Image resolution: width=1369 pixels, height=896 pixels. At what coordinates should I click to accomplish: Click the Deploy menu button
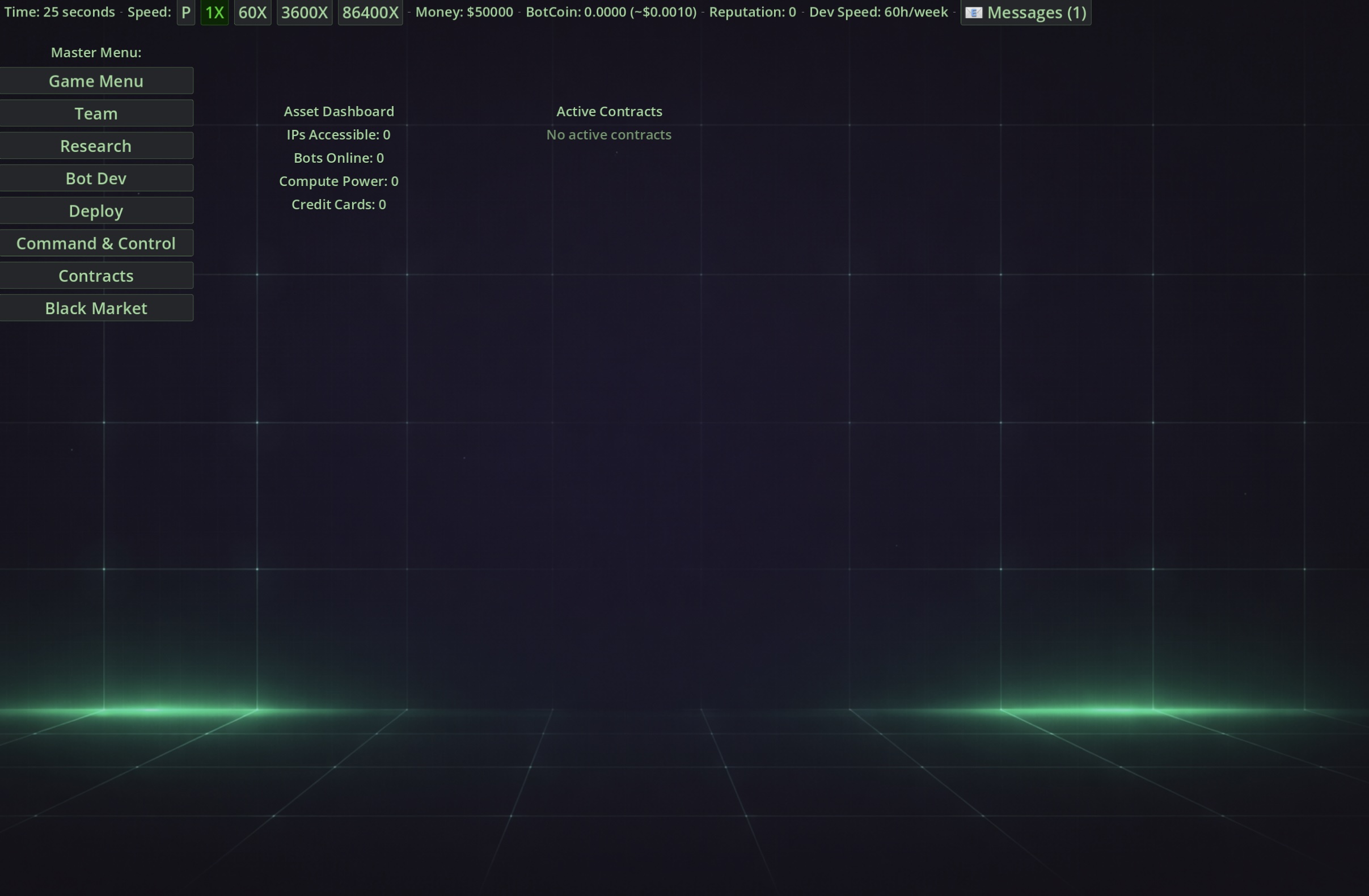[96, 211]
